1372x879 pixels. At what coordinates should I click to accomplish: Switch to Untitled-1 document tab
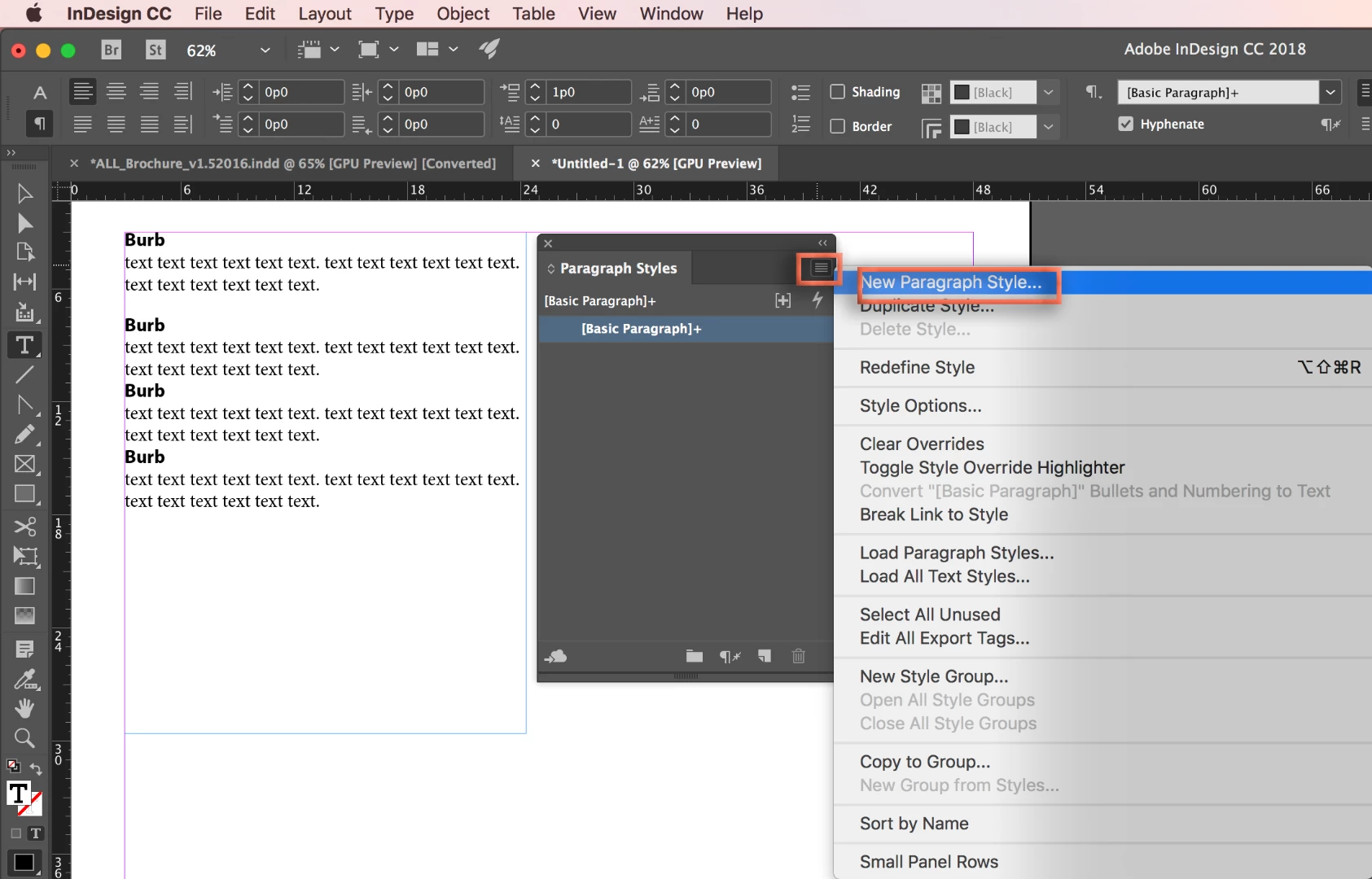(656, 164)
